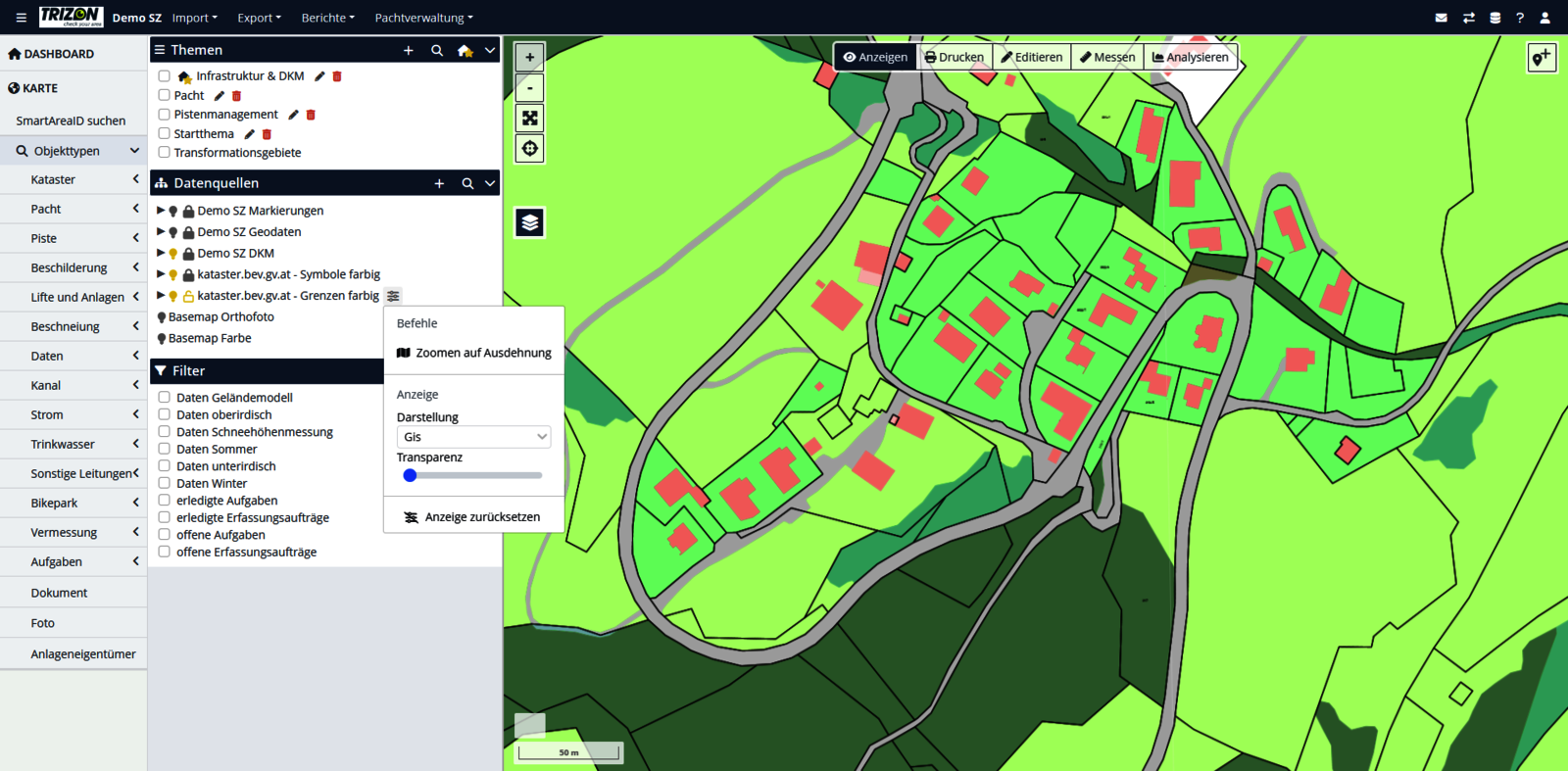Enable the Daten Winter filter checkbox
Viewport: 1568px width, 771px height.
pos(165,483)
